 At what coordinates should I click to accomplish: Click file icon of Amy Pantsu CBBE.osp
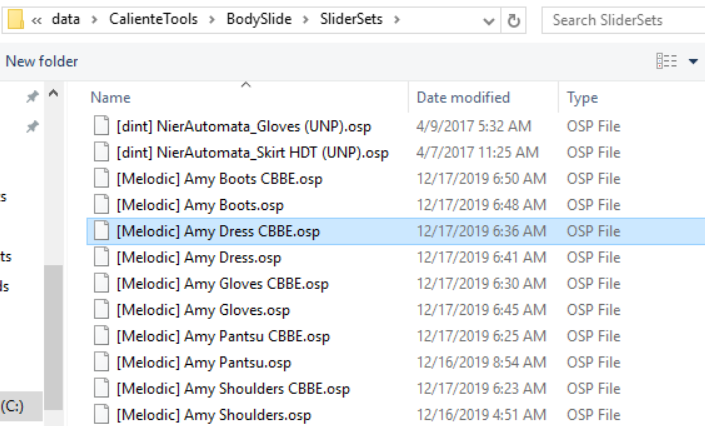click(101, 336)
